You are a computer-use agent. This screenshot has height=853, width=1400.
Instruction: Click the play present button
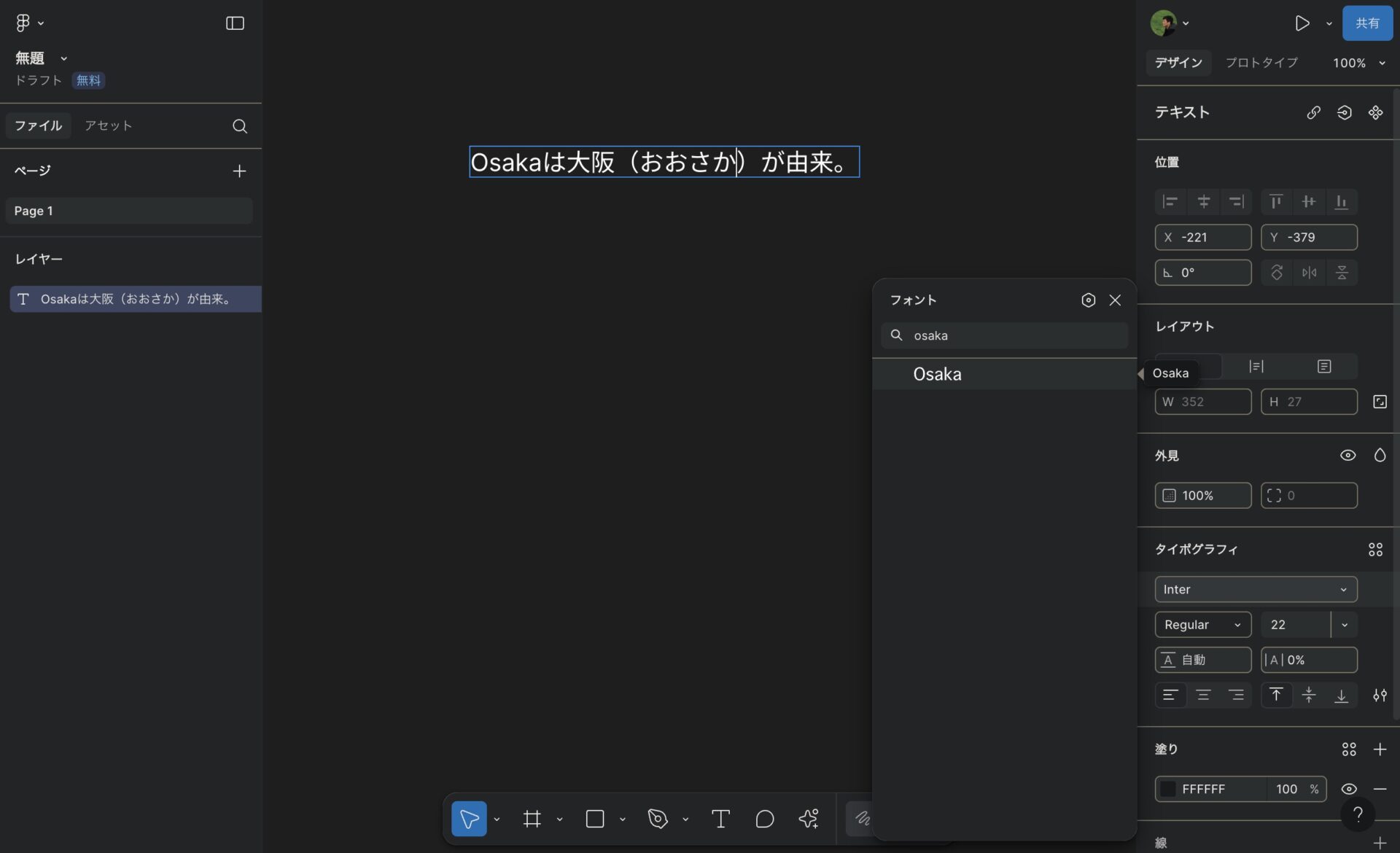(1302, 23)
